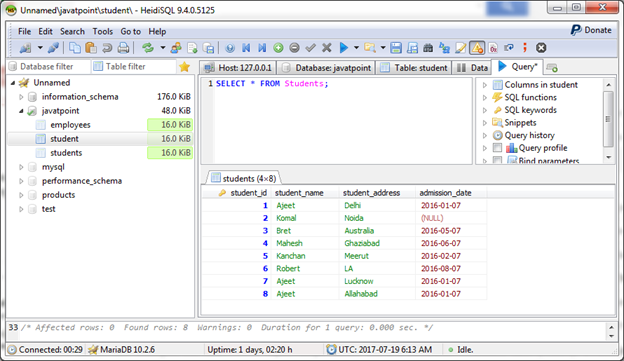Expand Query history helper node
624x361 pixels.
(x=485, y=135)
